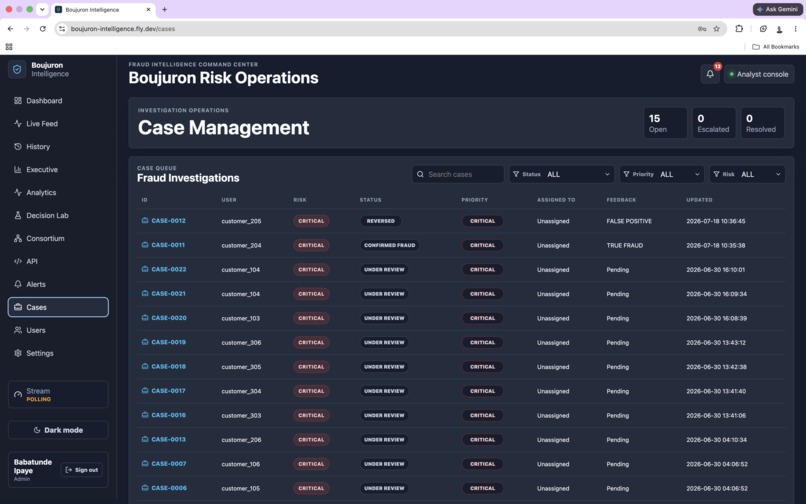Open Live Feed in sidebar
The height and width of the screenshot is (504, 806).
pyautogui.click(x=58, y=123)
